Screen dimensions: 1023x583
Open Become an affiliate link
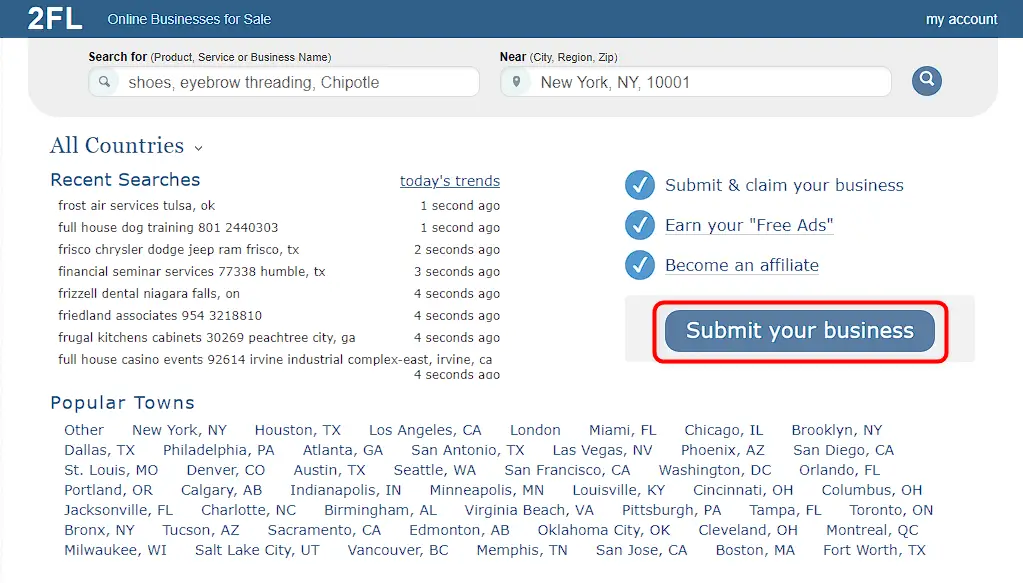click(742, 265)
